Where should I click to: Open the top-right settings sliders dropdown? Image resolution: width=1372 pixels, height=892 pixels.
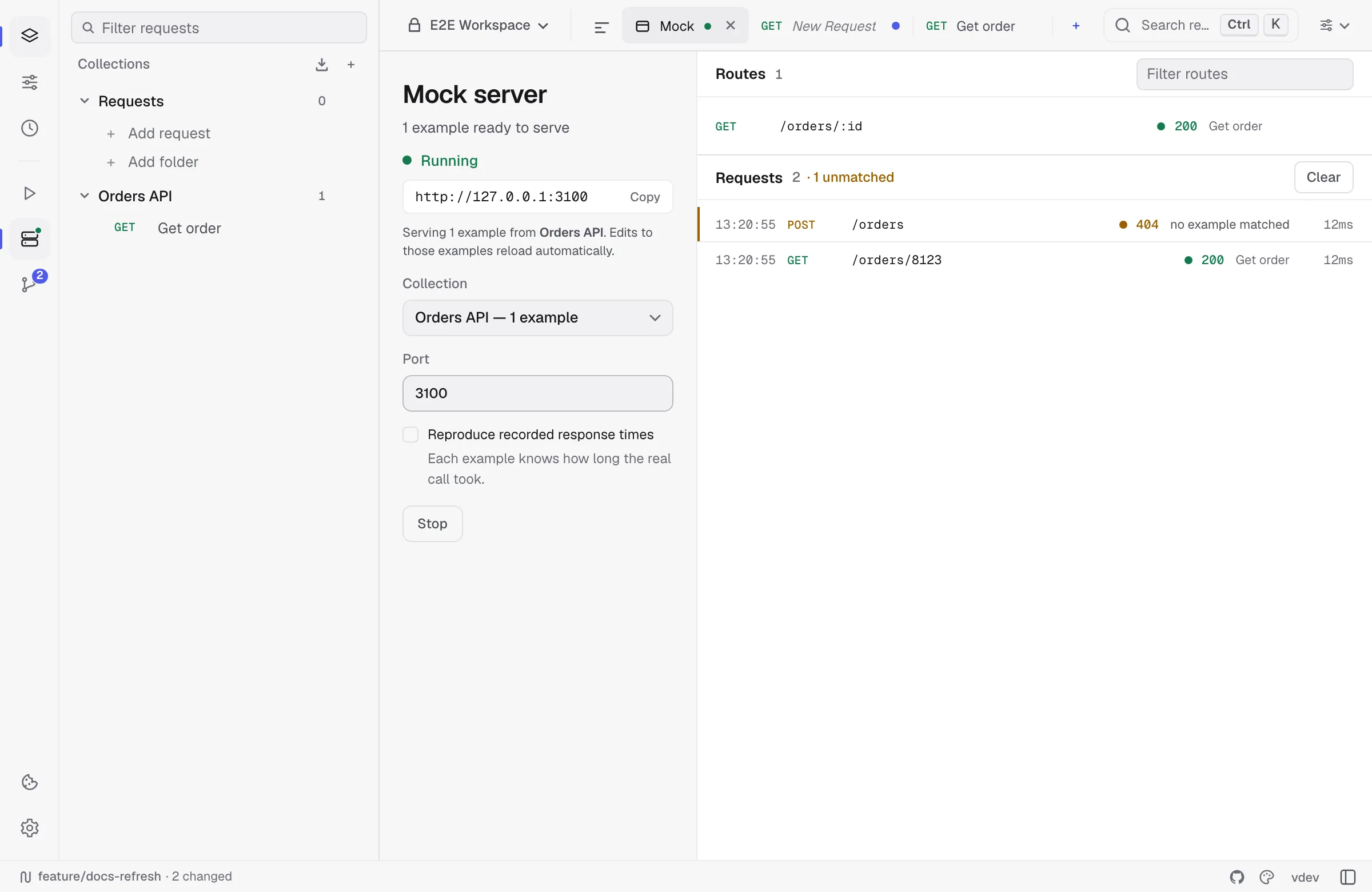click(x=1334, y=25)
